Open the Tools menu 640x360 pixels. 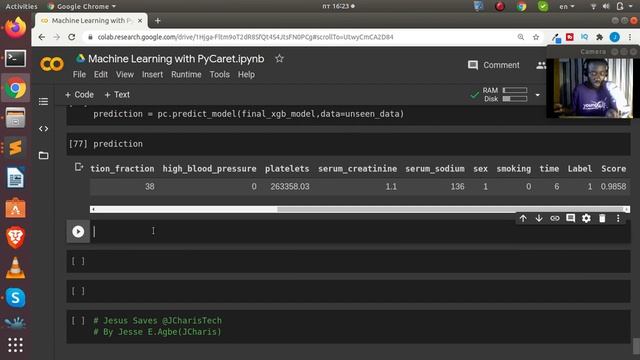220,75
